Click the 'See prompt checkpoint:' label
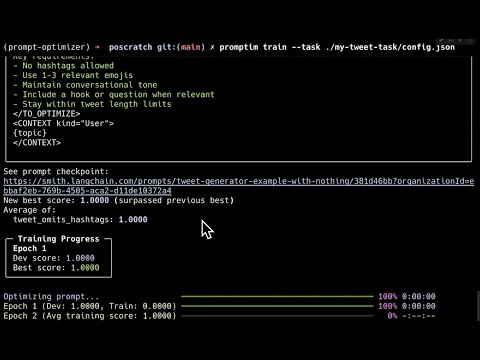The image size is (480, 360). [56, 172]
